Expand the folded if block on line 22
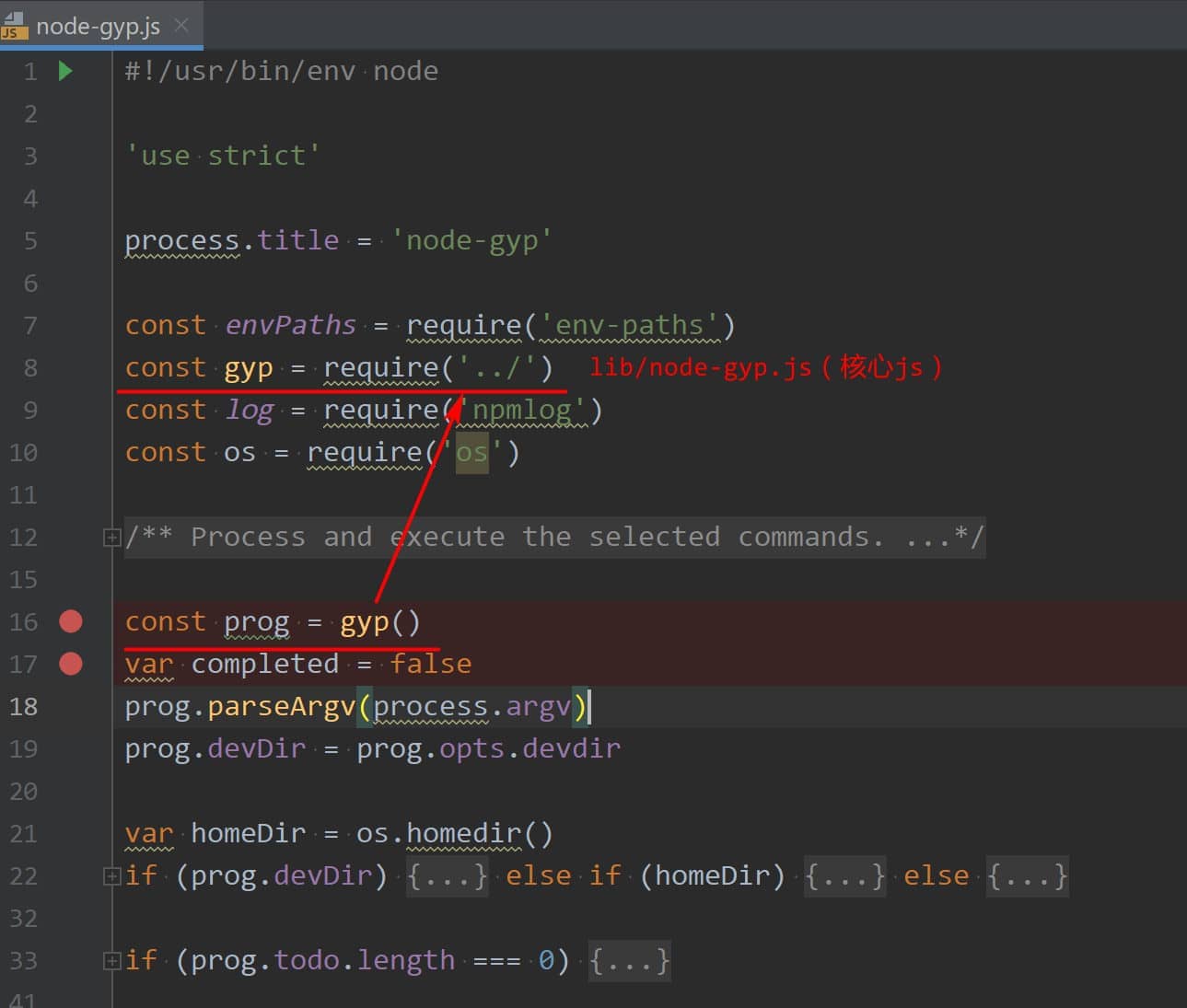 (111, 876)
